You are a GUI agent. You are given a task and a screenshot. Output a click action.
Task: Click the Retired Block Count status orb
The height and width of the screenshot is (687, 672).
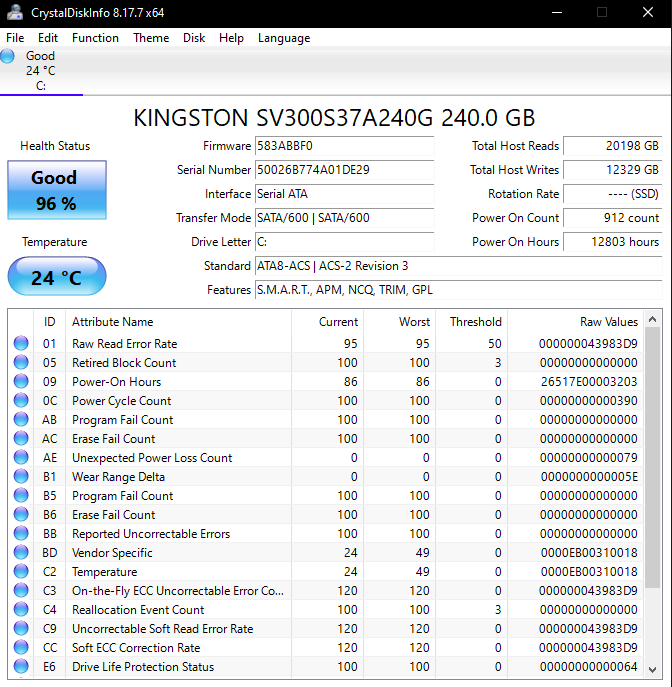[x=21, y=362]
